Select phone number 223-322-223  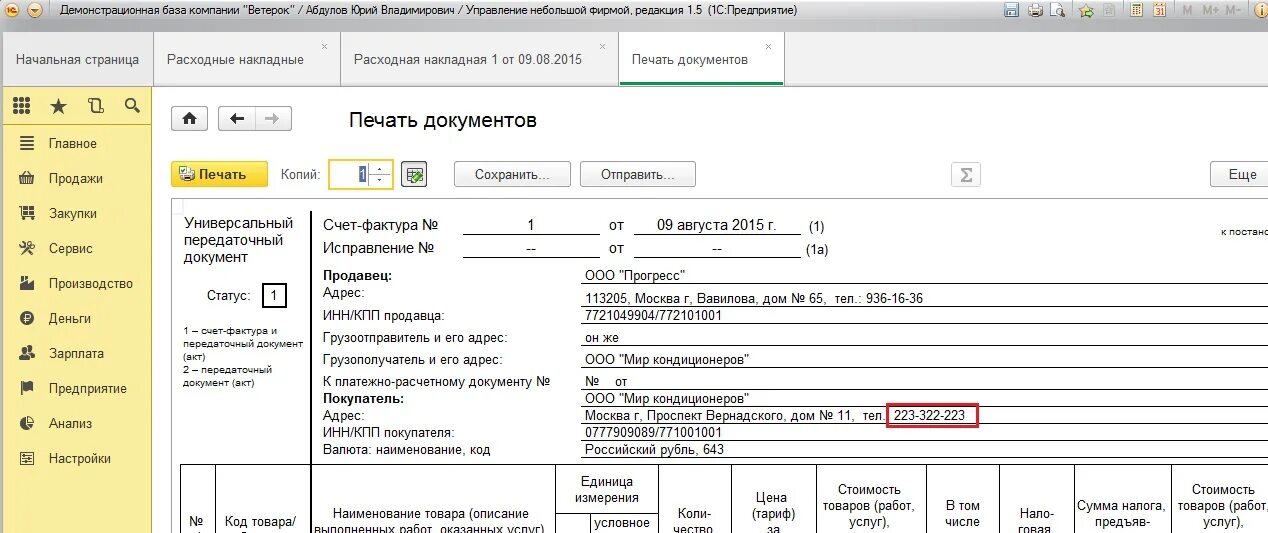coord(932,415)
